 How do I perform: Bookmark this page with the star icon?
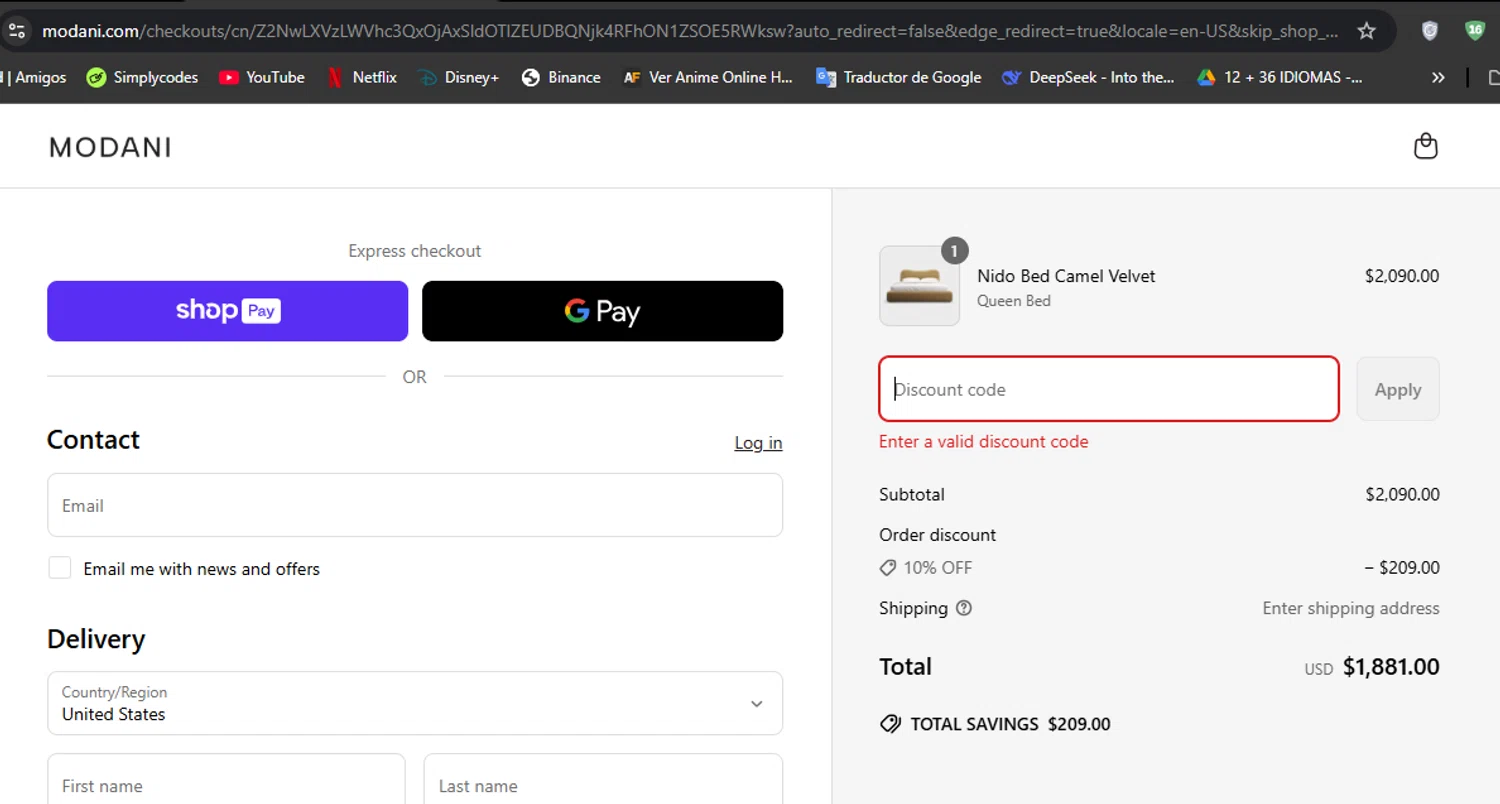[x=1366, y=31]
